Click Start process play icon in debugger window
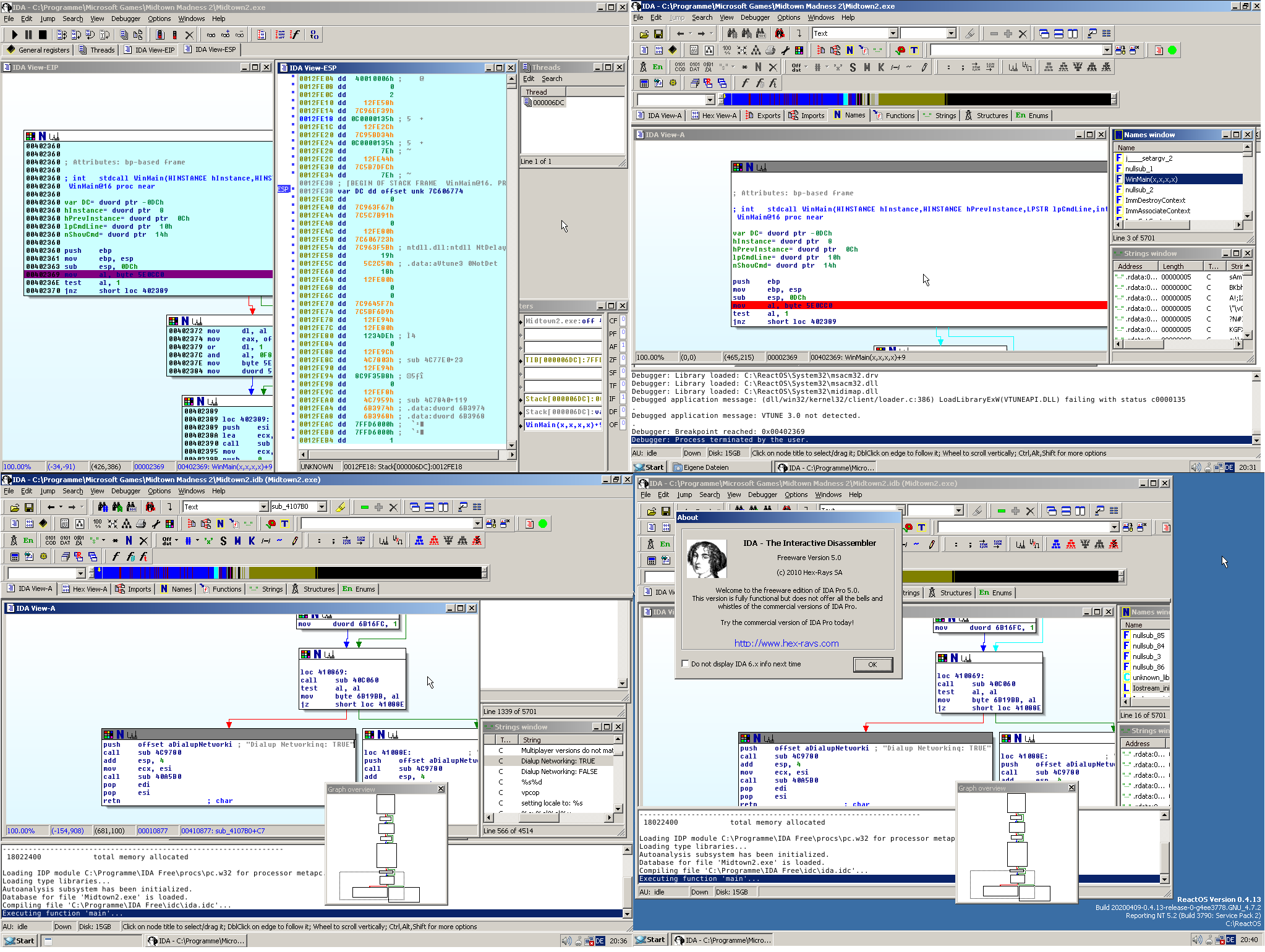This screenshot has width=1265, height=952. 15,35
